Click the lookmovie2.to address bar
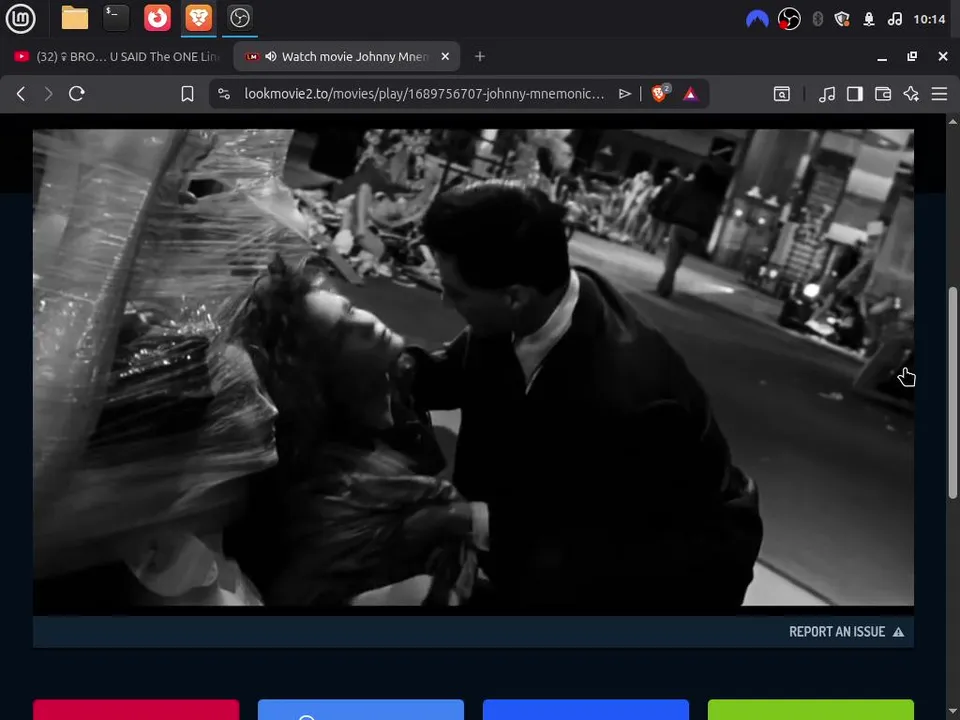 (424, 94)
